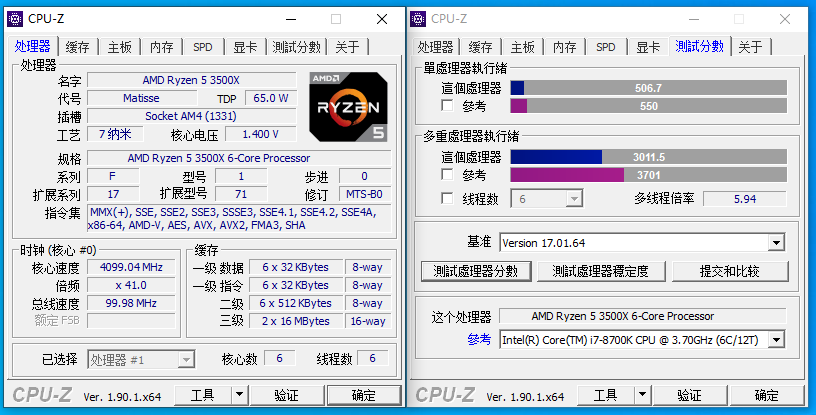
Task: Enable the single-thread 參考 checkbox
Action: pyautogui.click(x=448, y=106)
